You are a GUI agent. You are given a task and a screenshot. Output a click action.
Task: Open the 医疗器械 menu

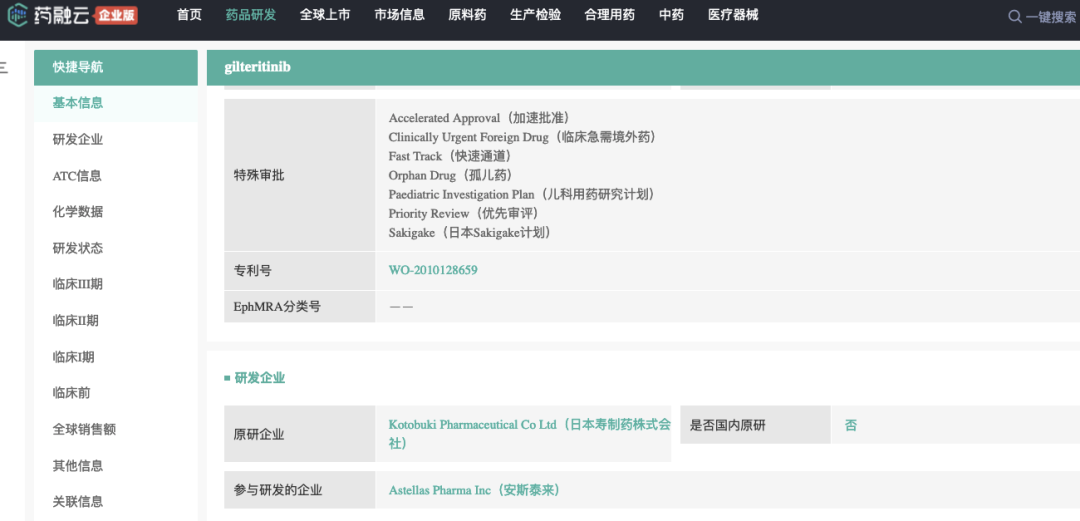point(733,15)
